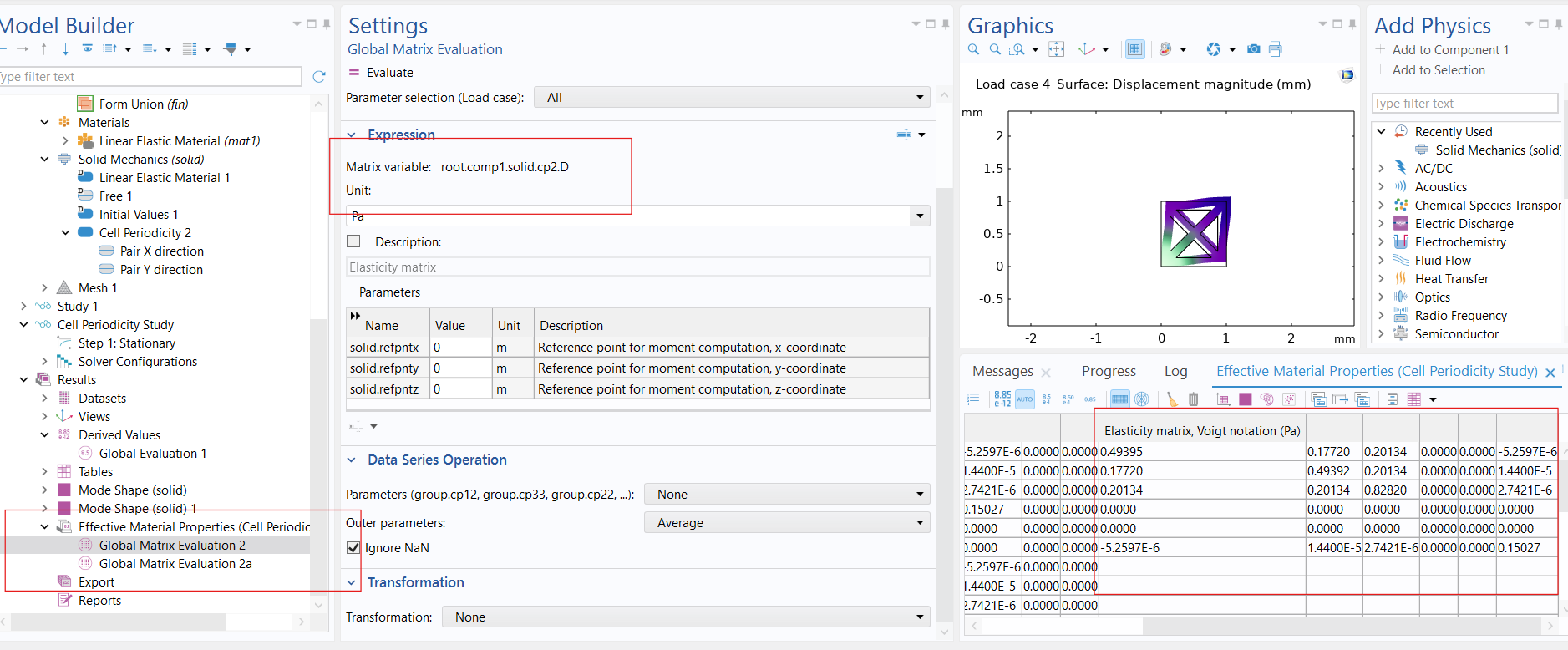1568x650 pixels.
Task: Click the Zoom In icon in Graphics
Action: pyautogui.click(x=973, y=49)
